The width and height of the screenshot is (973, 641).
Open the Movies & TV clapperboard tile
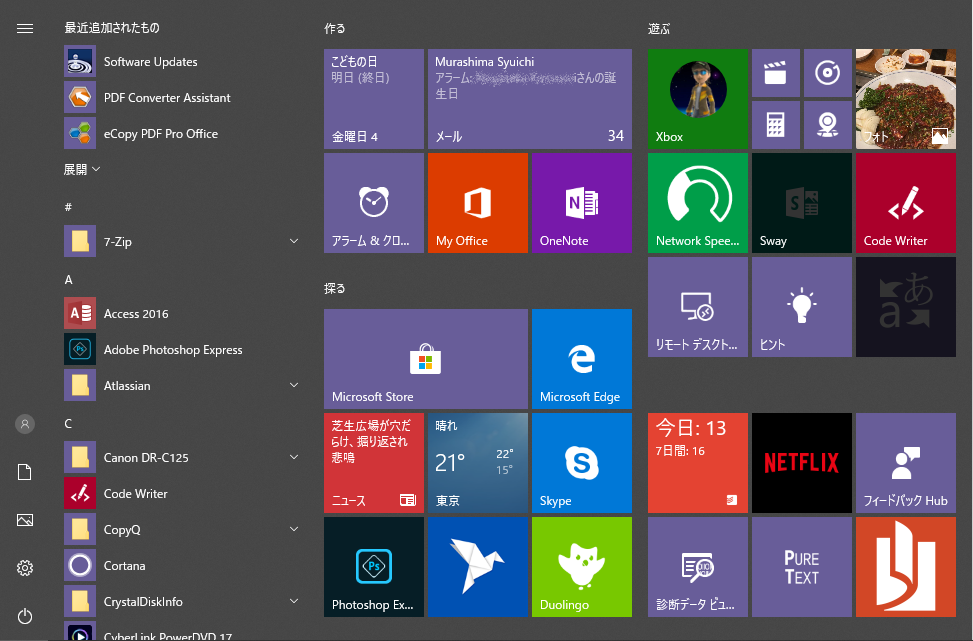pyautogui.click(x=776, y=73)
